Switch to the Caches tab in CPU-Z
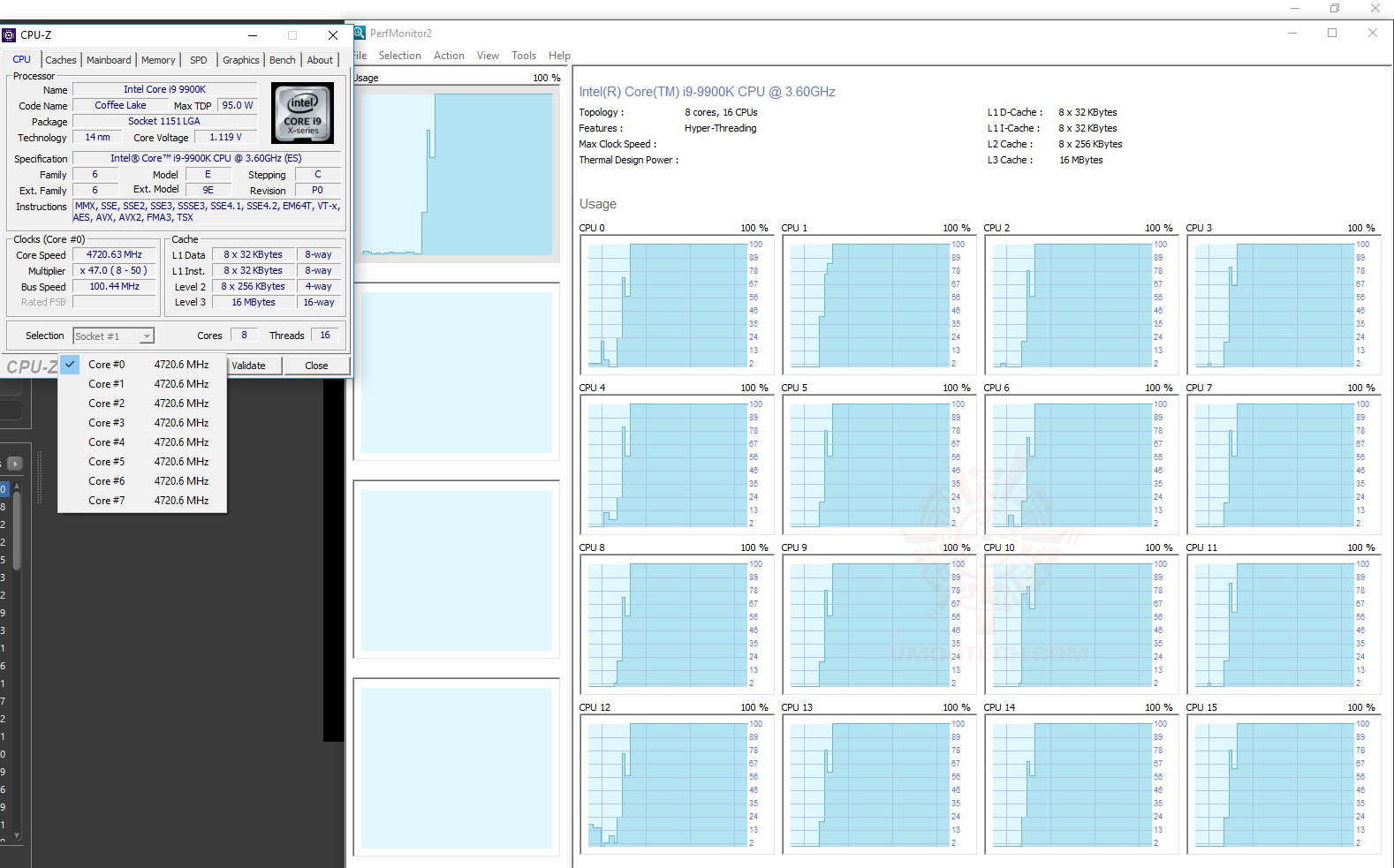This screenshot has width=1394, height=868. 61,60
